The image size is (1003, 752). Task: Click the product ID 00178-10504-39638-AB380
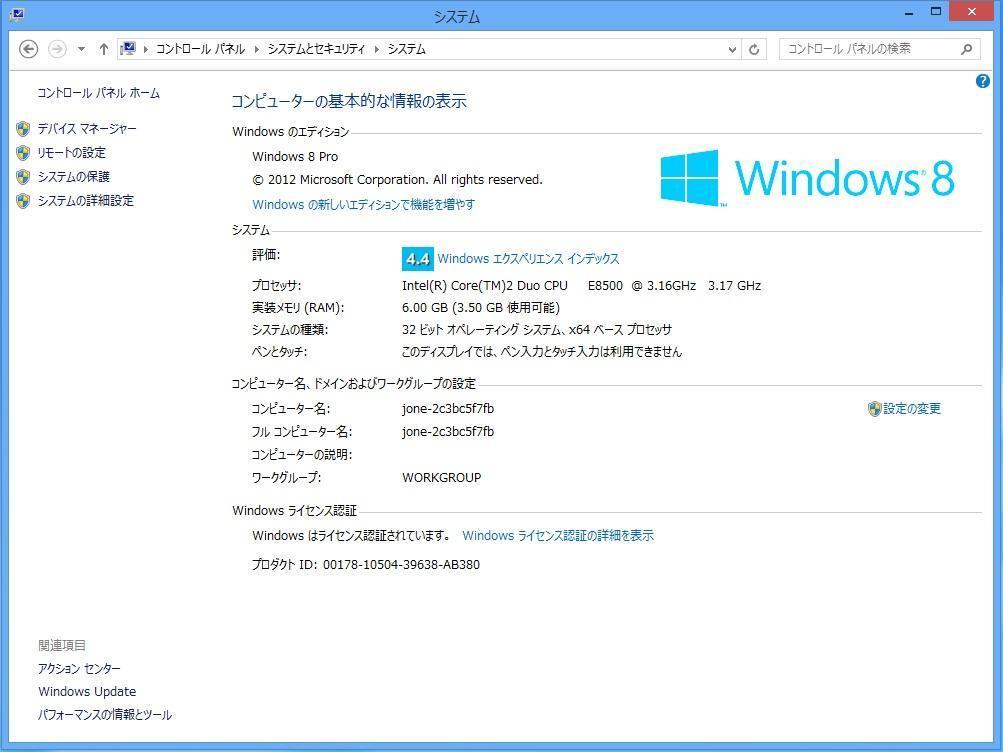pyautogui.click(x=401, y=565)
